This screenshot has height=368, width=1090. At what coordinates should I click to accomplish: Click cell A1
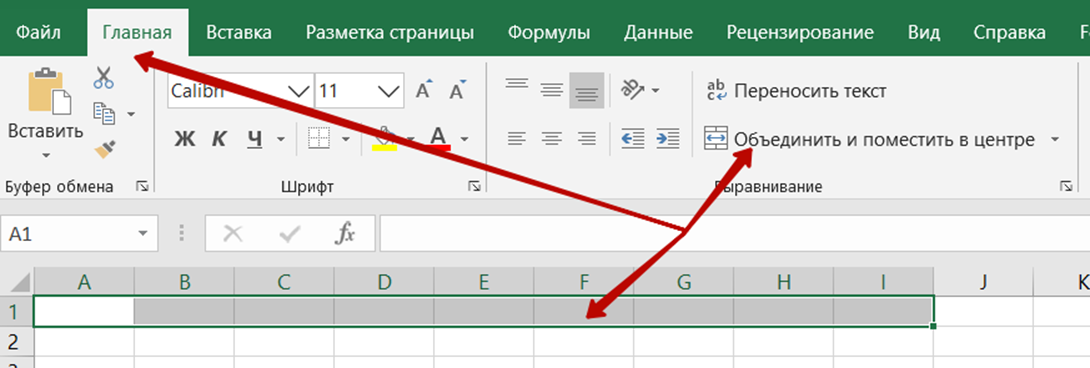[84, 311]
